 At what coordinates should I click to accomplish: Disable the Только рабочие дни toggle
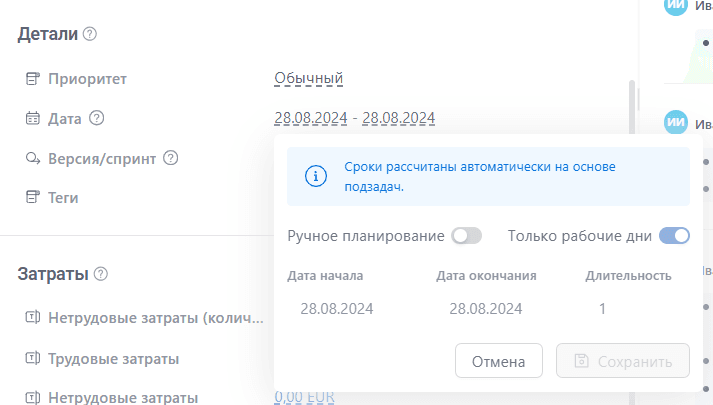coord(674,236)
